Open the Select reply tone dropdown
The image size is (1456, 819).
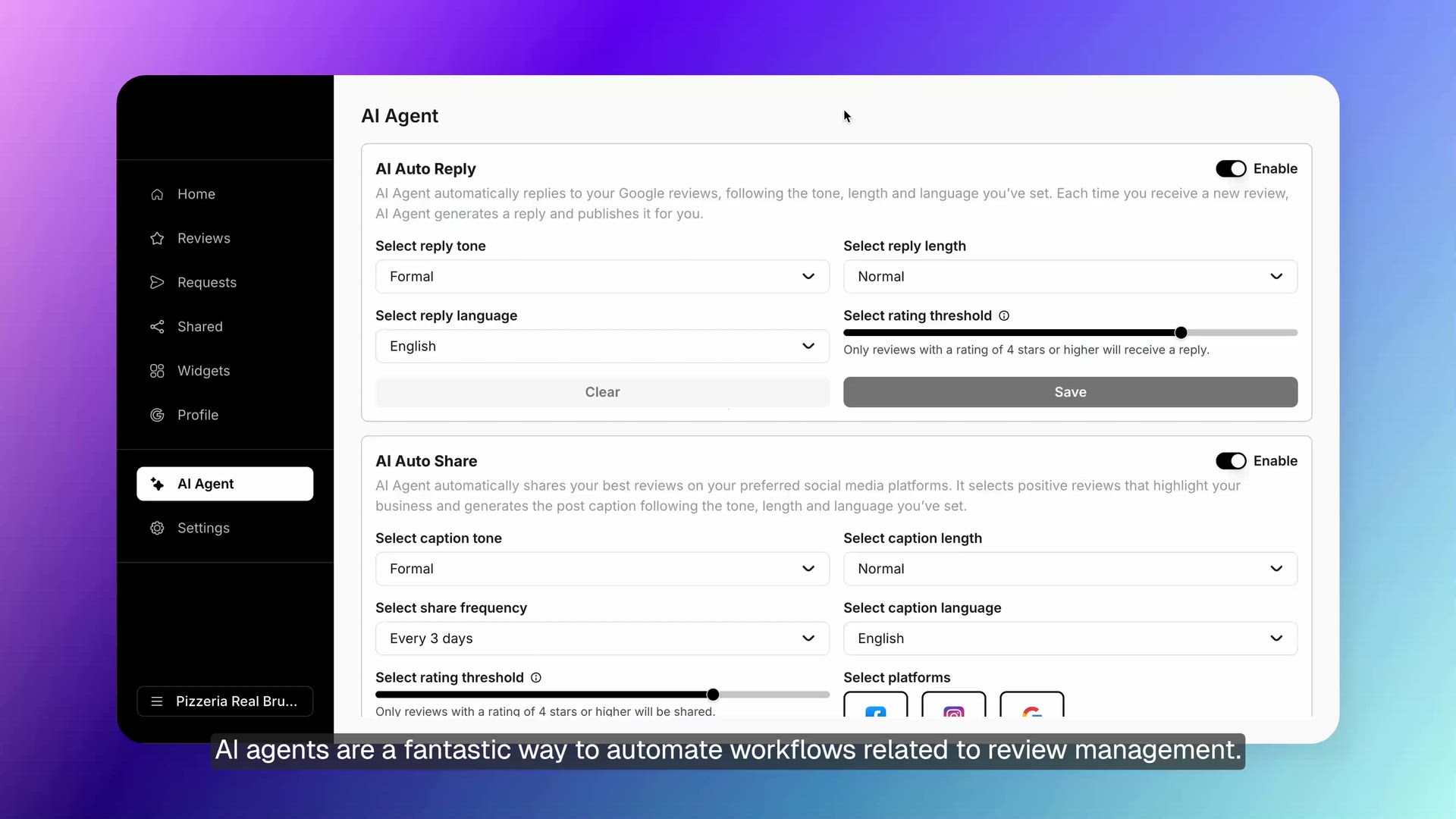click(602, 277)
